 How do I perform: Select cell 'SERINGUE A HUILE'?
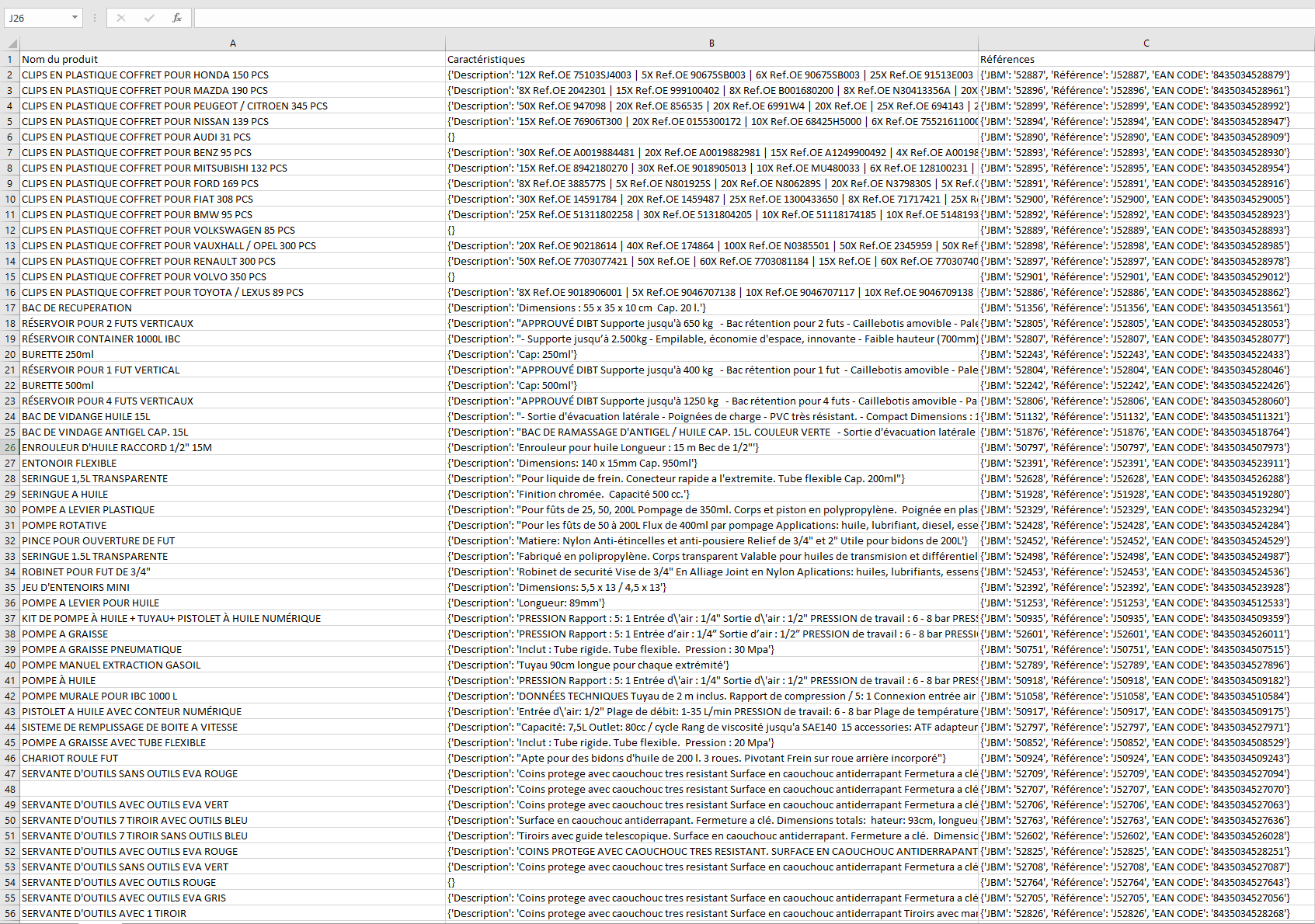(233, 494)
